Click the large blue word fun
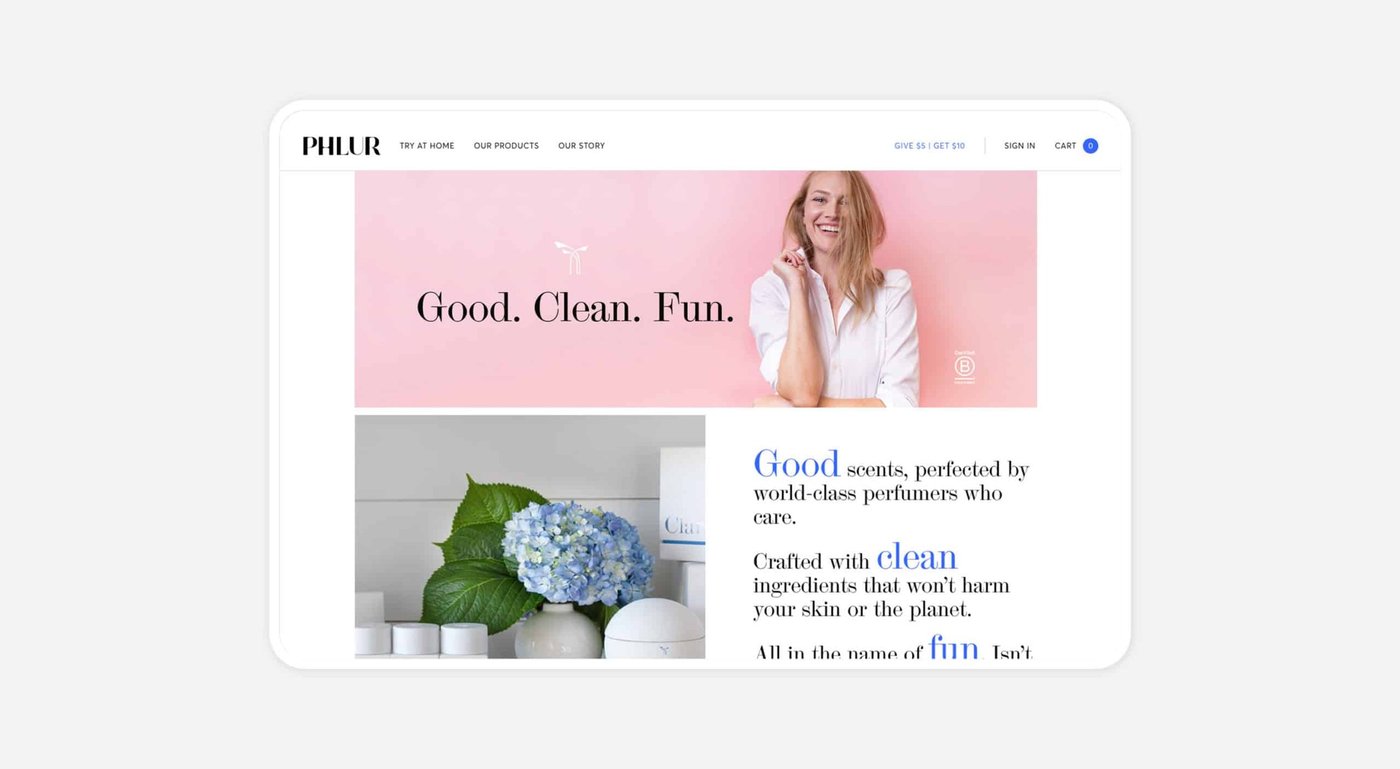The height and width of the screenshot is (769, 1400). 954,647
